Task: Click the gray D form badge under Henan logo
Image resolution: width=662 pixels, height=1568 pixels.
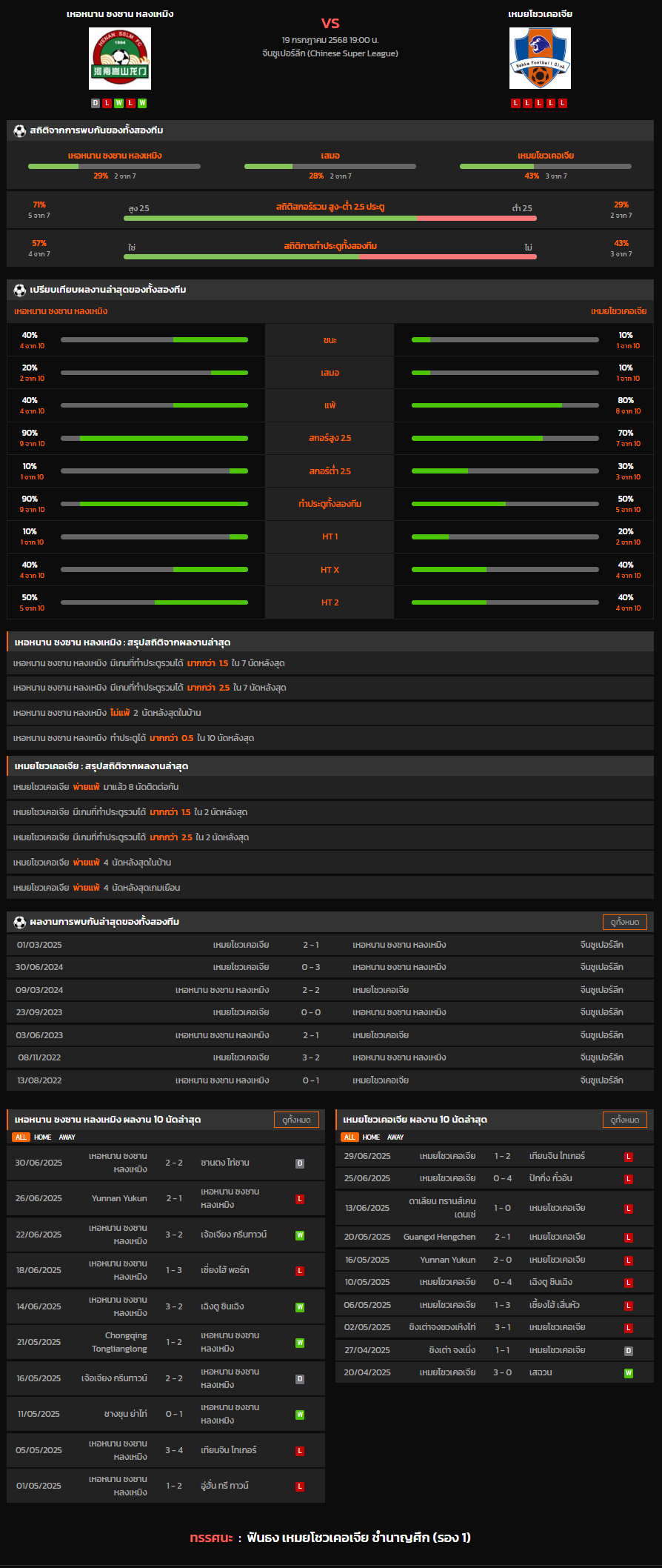Action: (96, 103)
